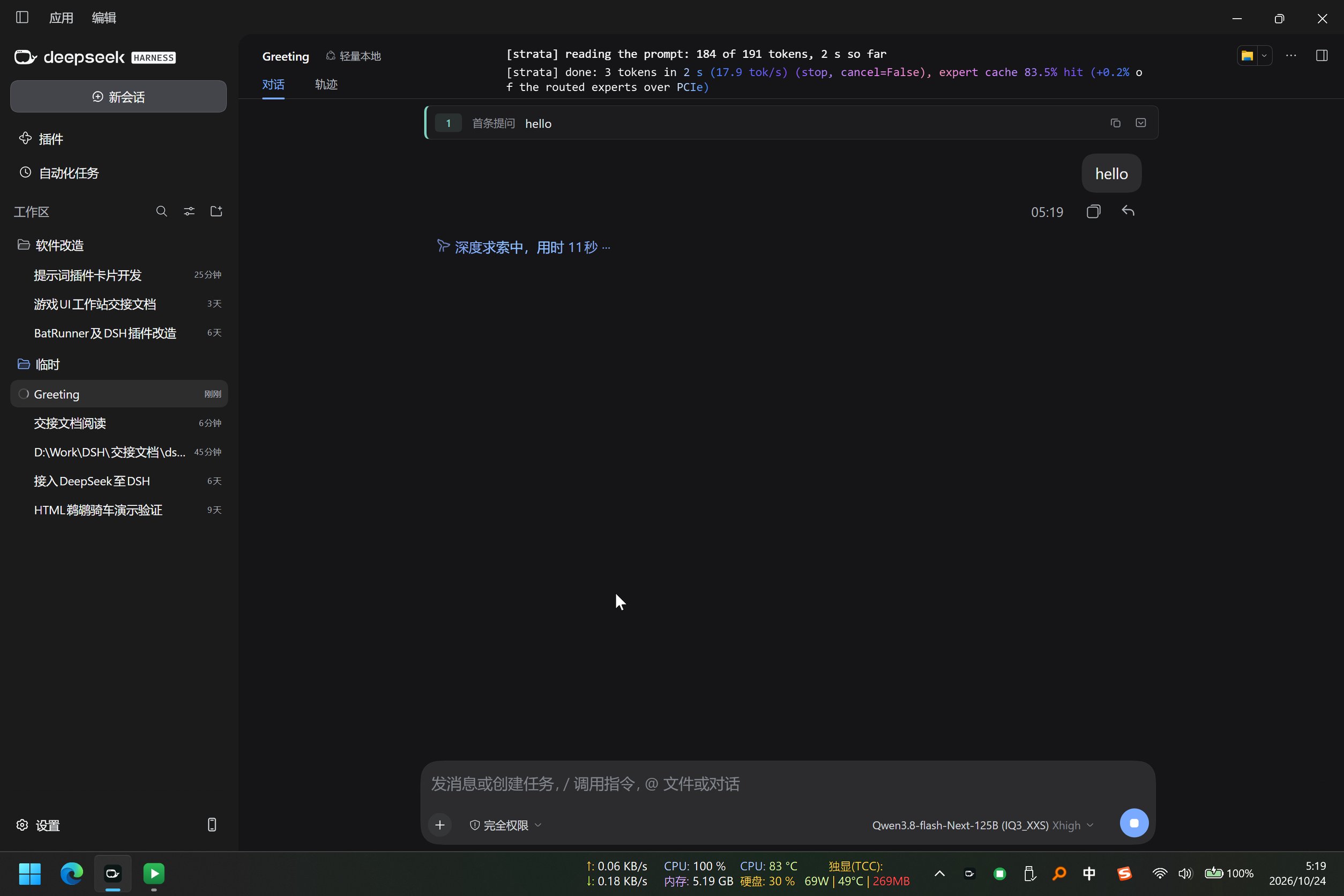Switch to the 轨迹 tab
This screenshot has height=896, width=1344.
(x=326, y=85)
